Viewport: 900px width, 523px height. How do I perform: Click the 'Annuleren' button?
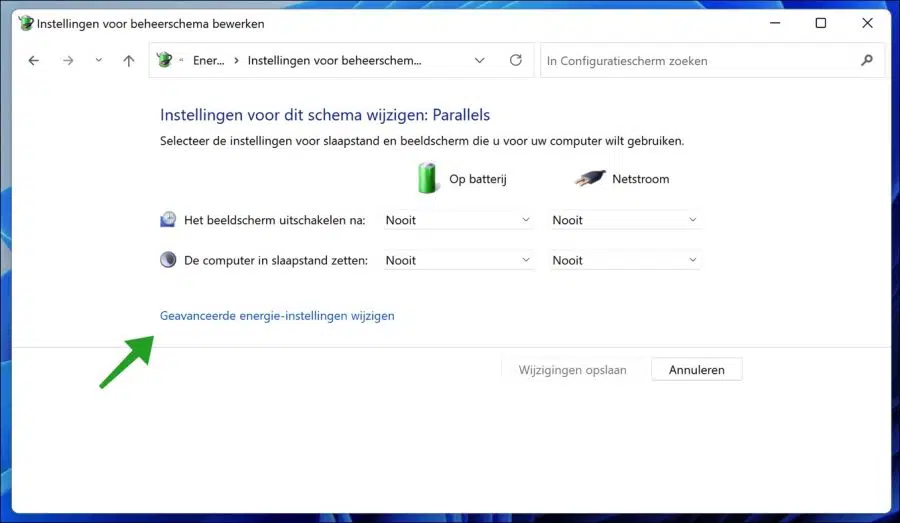click(696, 370)
